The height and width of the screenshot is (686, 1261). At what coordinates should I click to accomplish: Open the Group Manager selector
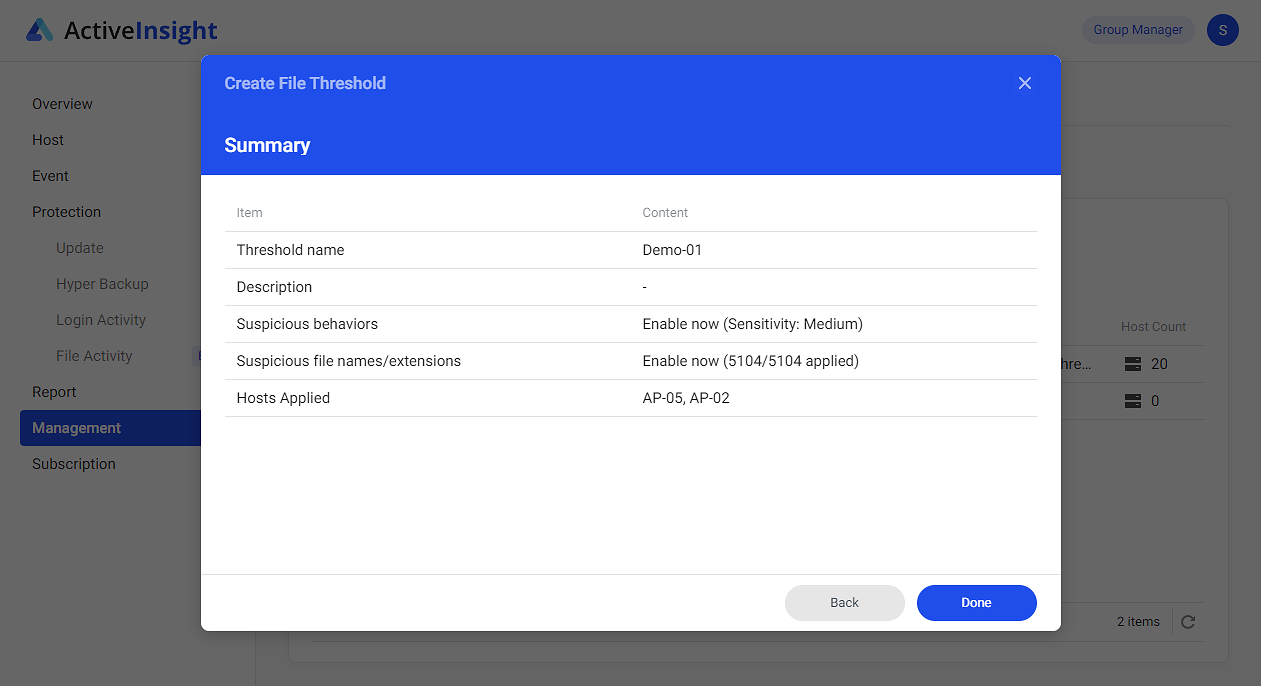[1137, 29]
